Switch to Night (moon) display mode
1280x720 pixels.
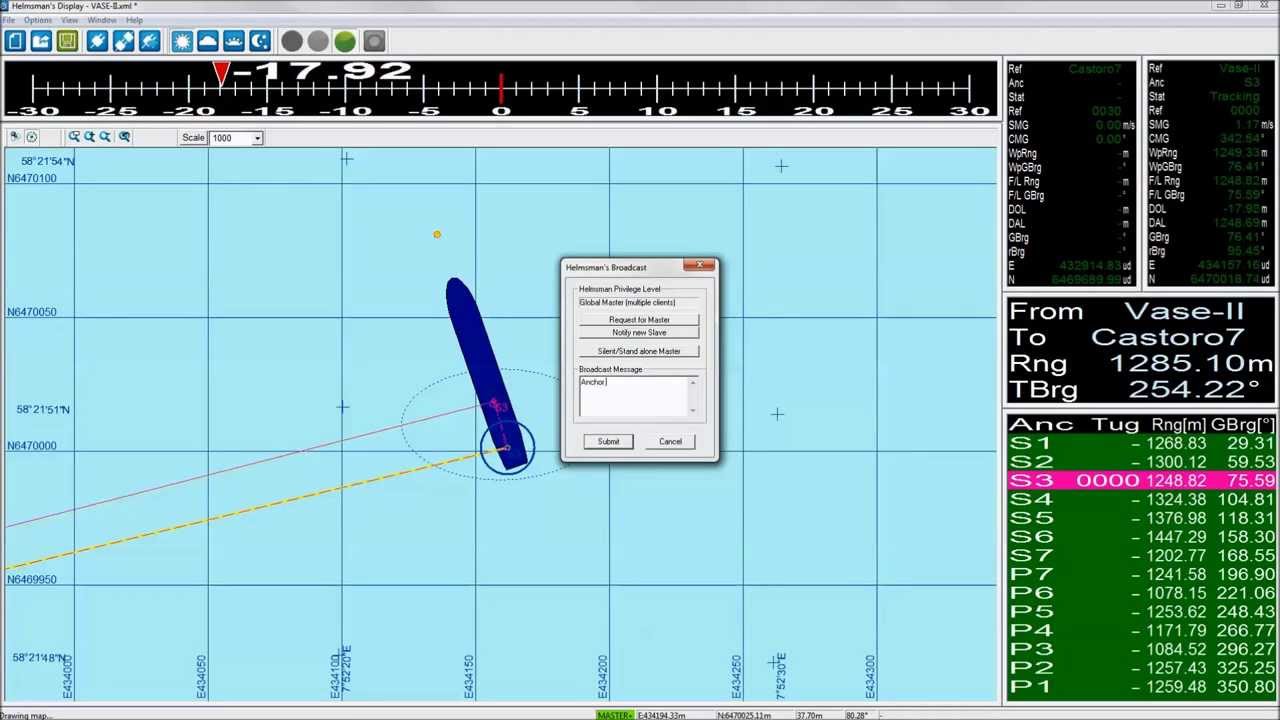(260, 41)
